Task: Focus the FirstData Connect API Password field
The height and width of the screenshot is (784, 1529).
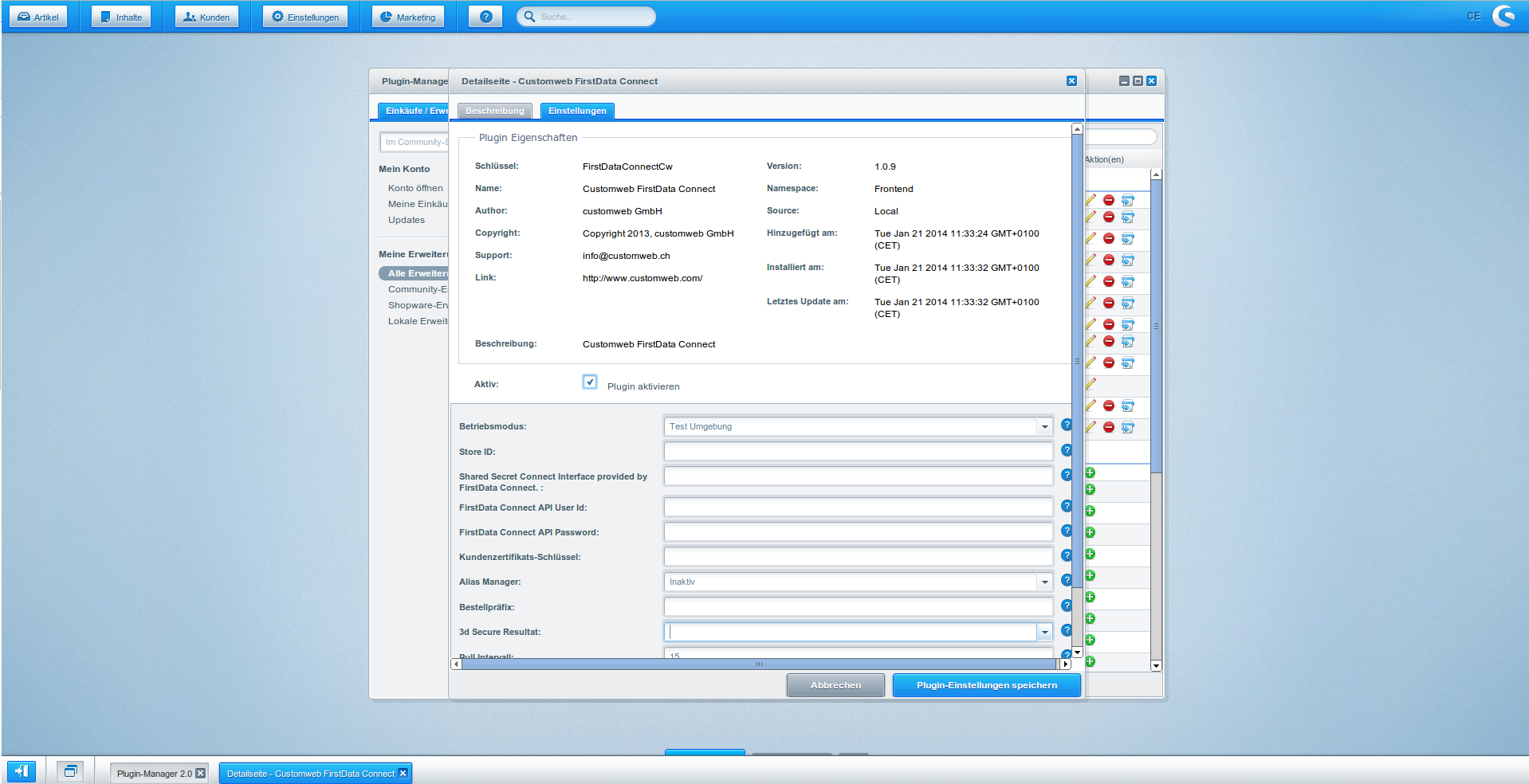Action: (858, 532)
